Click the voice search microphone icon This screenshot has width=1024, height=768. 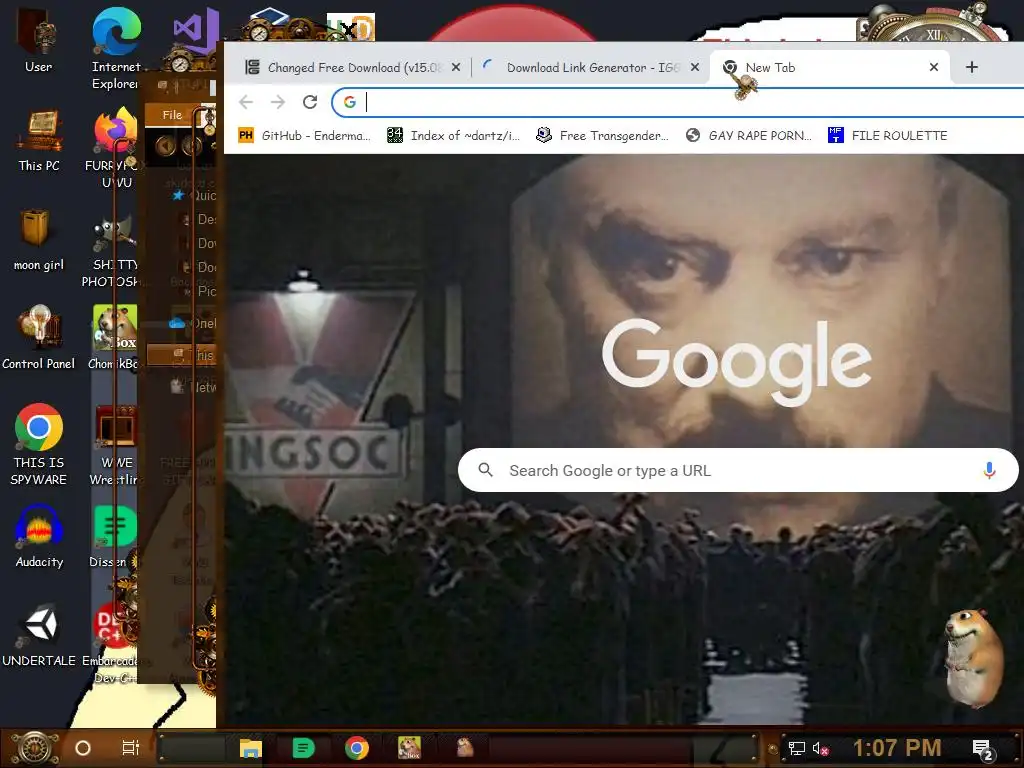[x=989, y=470]
